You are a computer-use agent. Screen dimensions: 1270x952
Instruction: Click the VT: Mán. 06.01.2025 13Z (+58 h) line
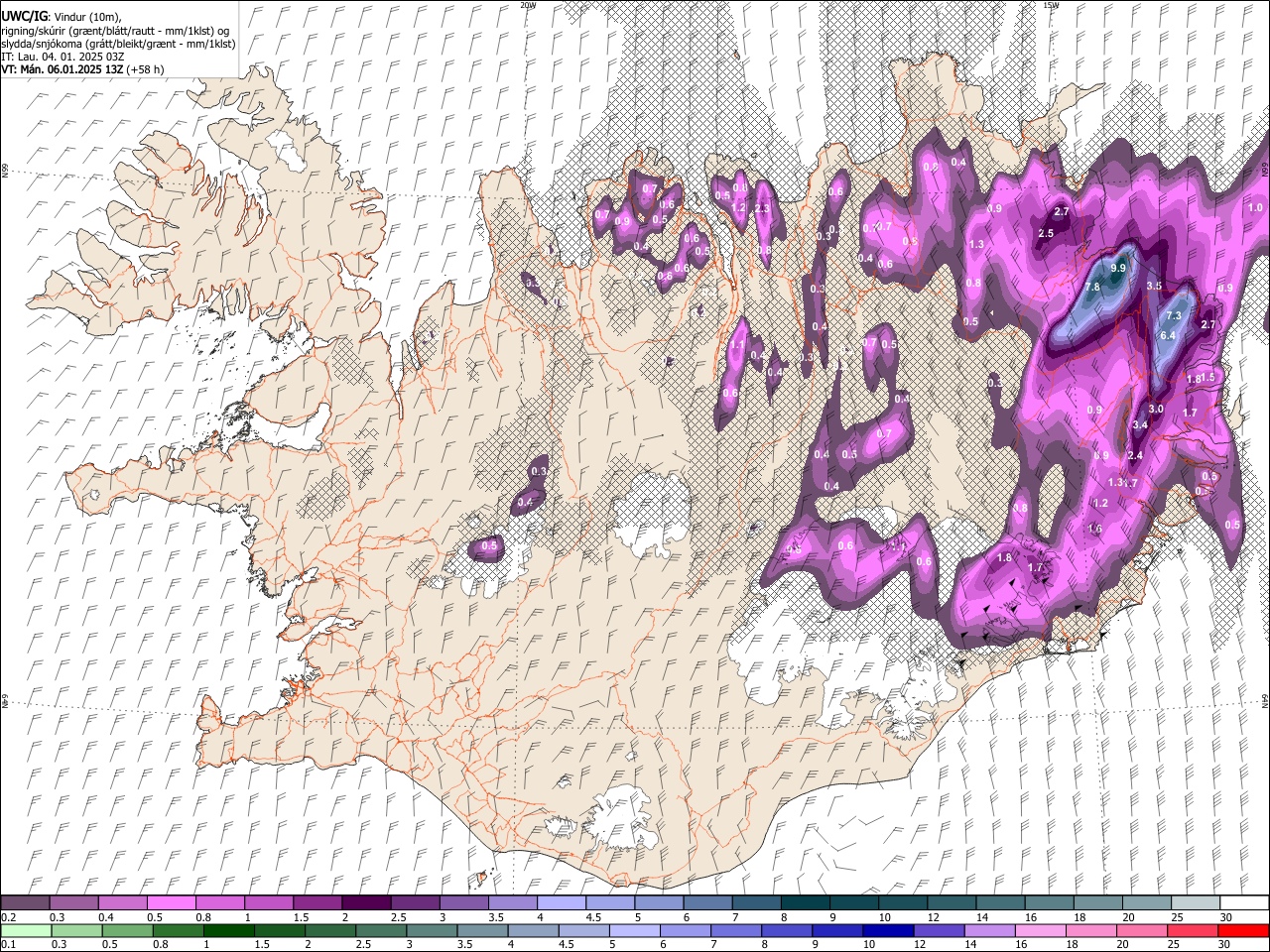tap(82, 69)
